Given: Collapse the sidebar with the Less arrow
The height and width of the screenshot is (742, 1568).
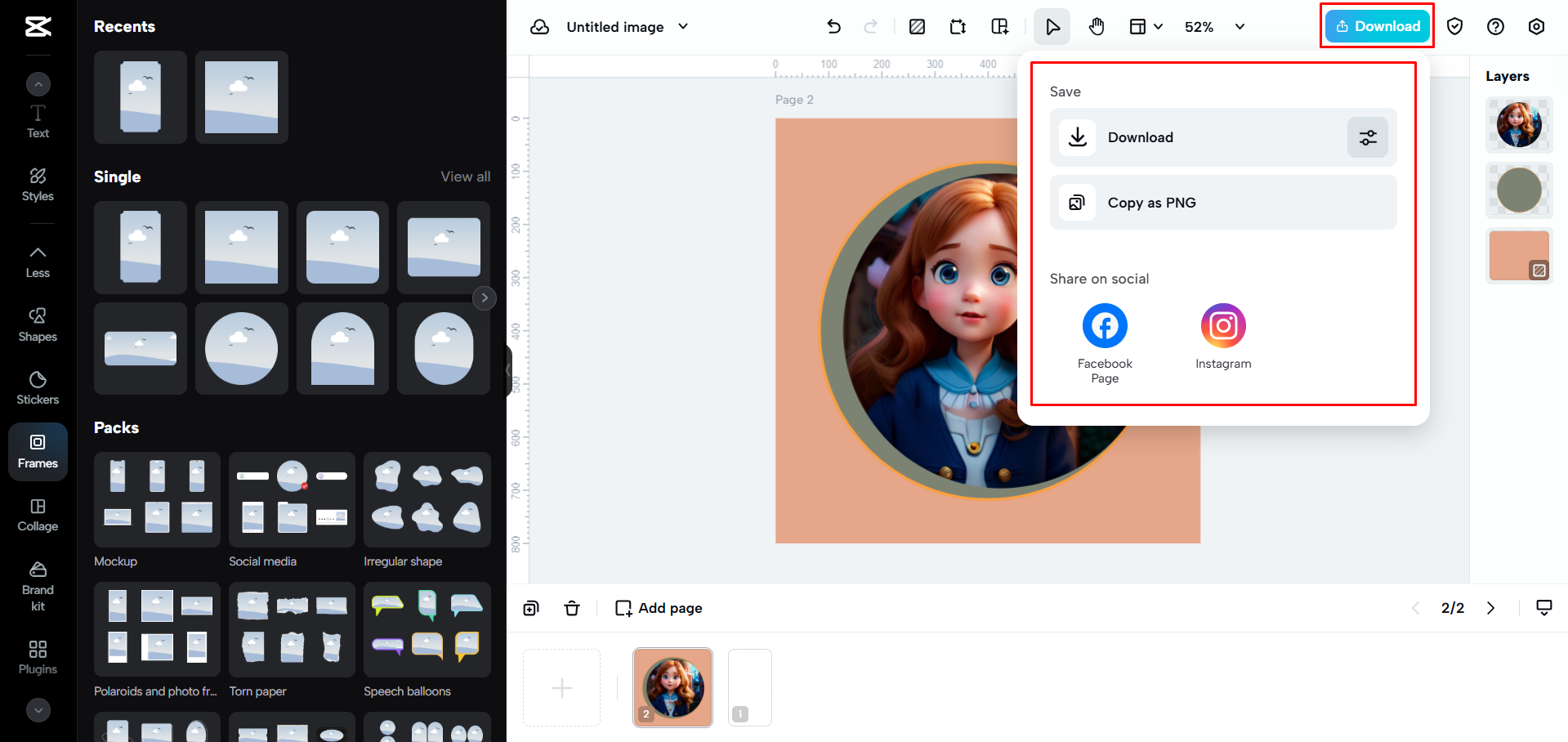Looking at the screenshot, I should (x=38, y=261).
